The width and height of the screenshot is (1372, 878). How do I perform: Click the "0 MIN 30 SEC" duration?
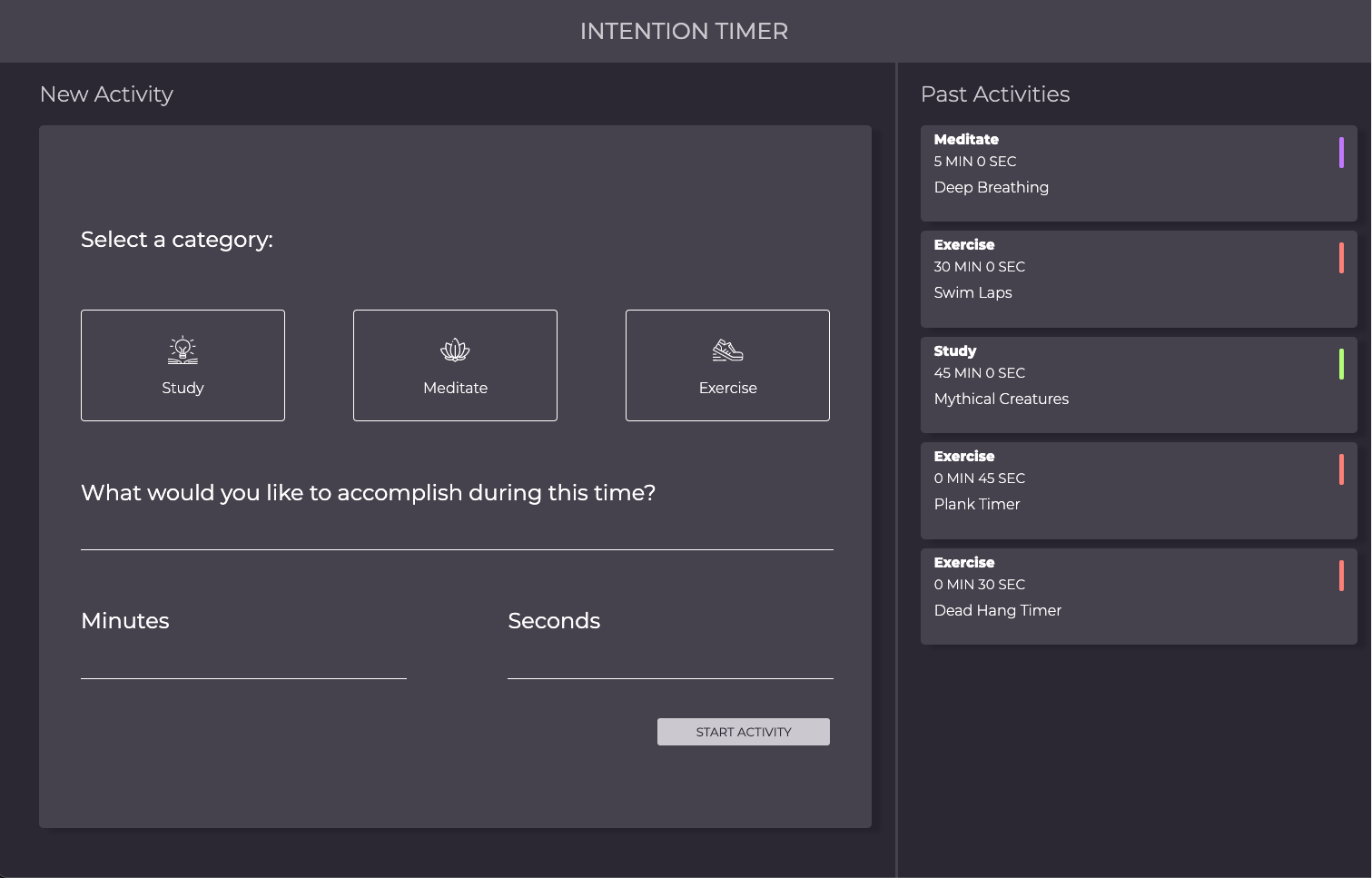[980, 584]
